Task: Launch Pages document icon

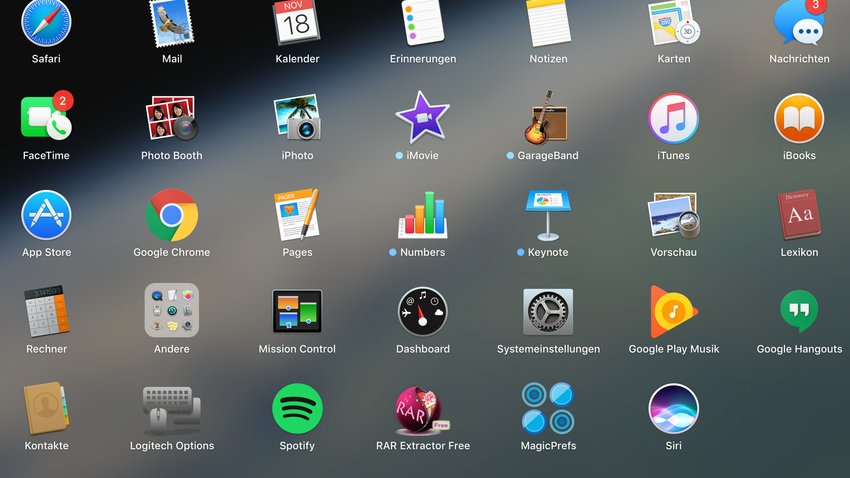Action: 297,215
